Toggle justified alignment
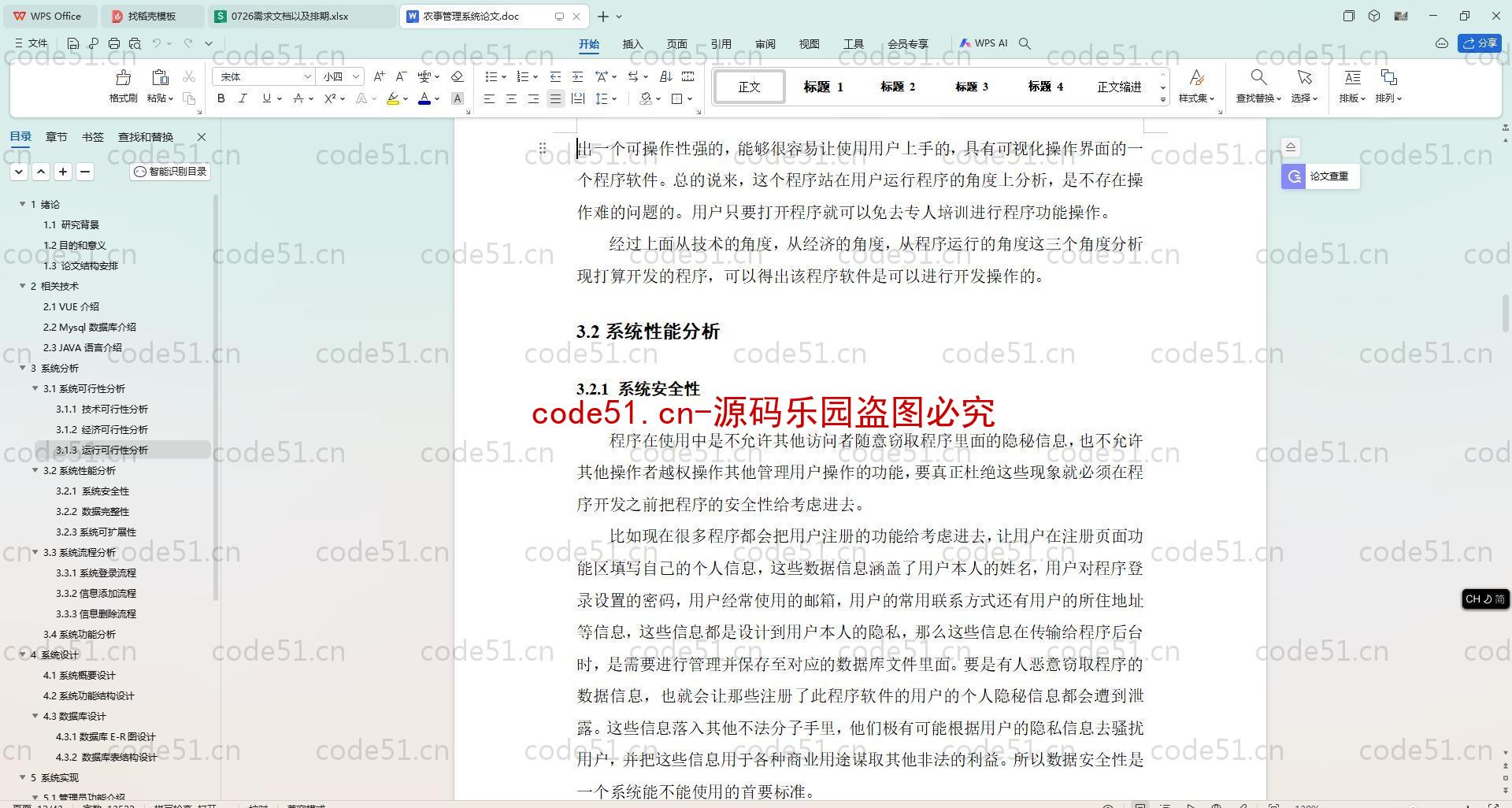Screen dimensions: 1512x808 [555, 98]
